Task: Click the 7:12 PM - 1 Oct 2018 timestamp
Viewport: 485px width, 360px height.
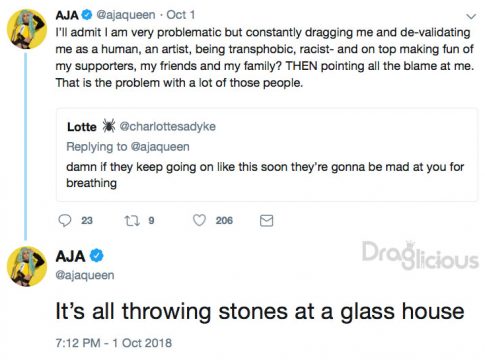Action: pyautogui.click(x=114, y=343)
